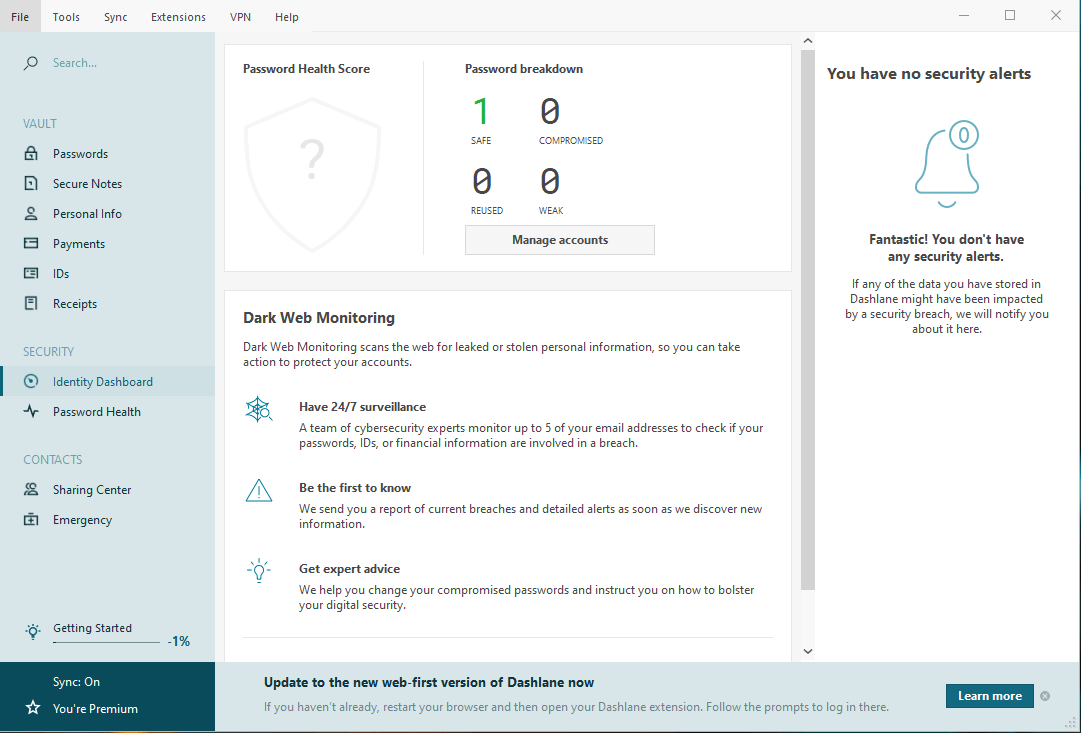1081x733 pixels.
Task: Select IDs in the sidebar
Action: click(x=108, y=274)
